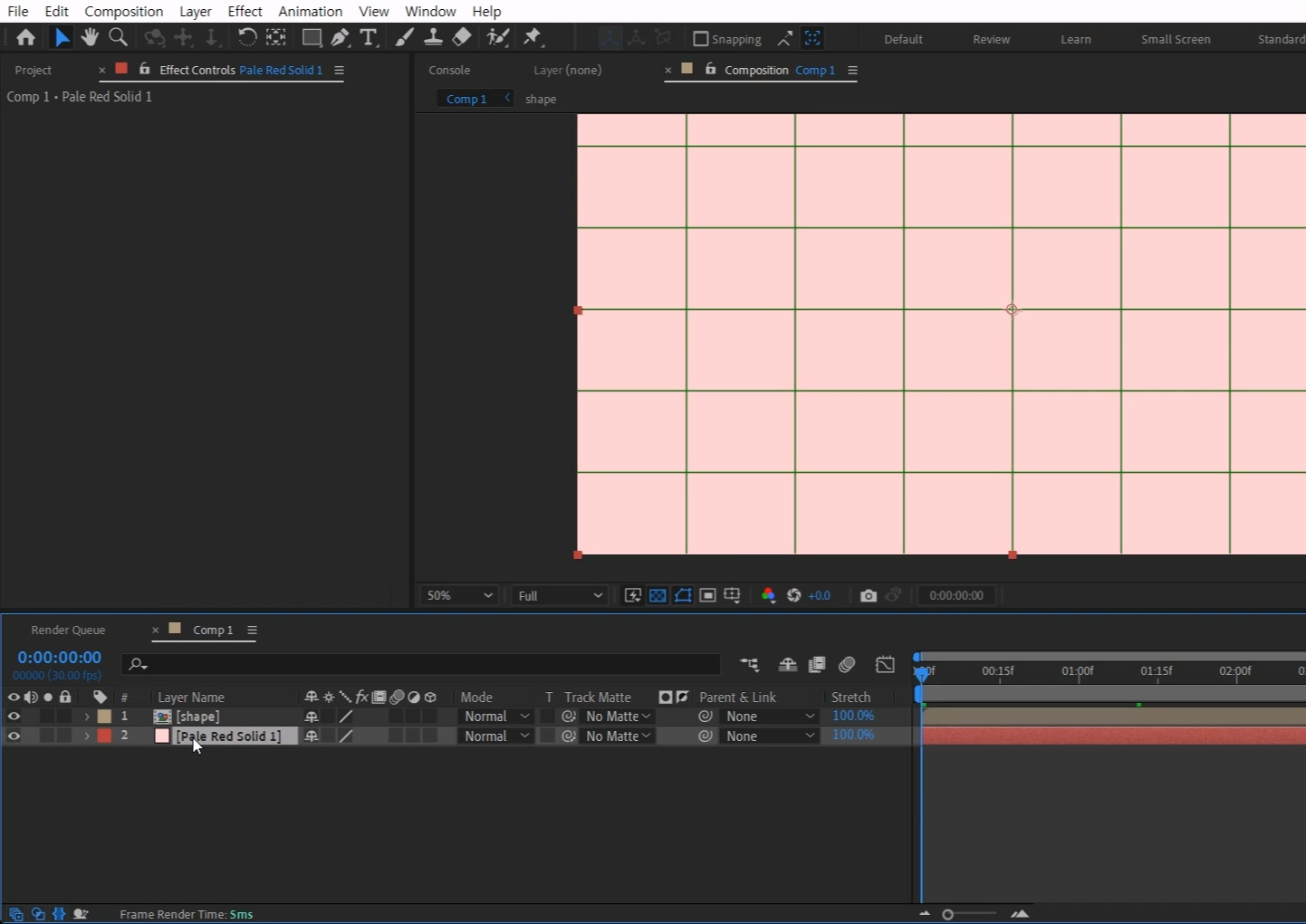Toggle the transparency grid in viewer
This screenshot has width=1306, height=924.
coord(658,595)
